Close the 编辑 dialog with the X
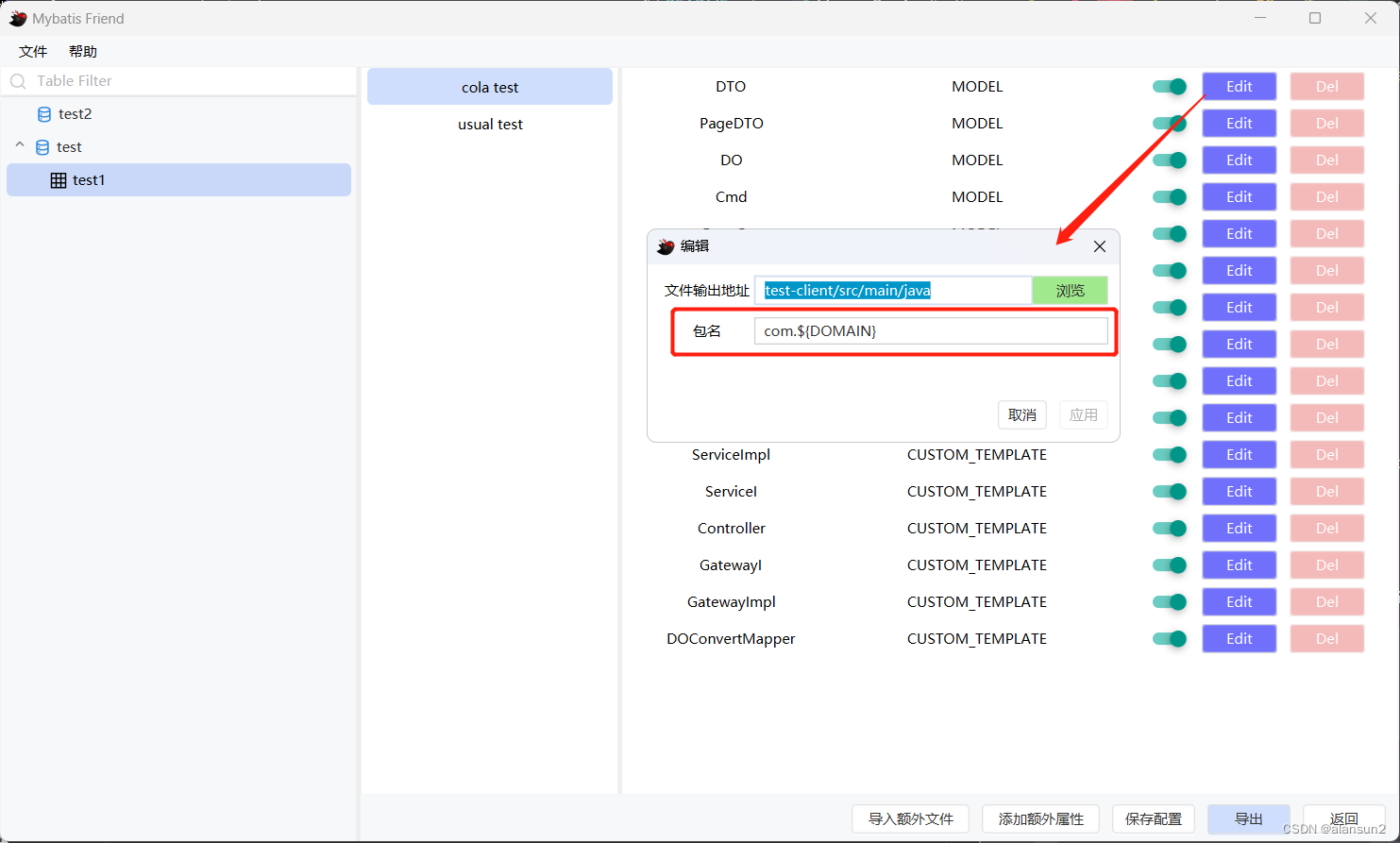This screenshot has height=843, width=1400. [x=1100, y=246]
